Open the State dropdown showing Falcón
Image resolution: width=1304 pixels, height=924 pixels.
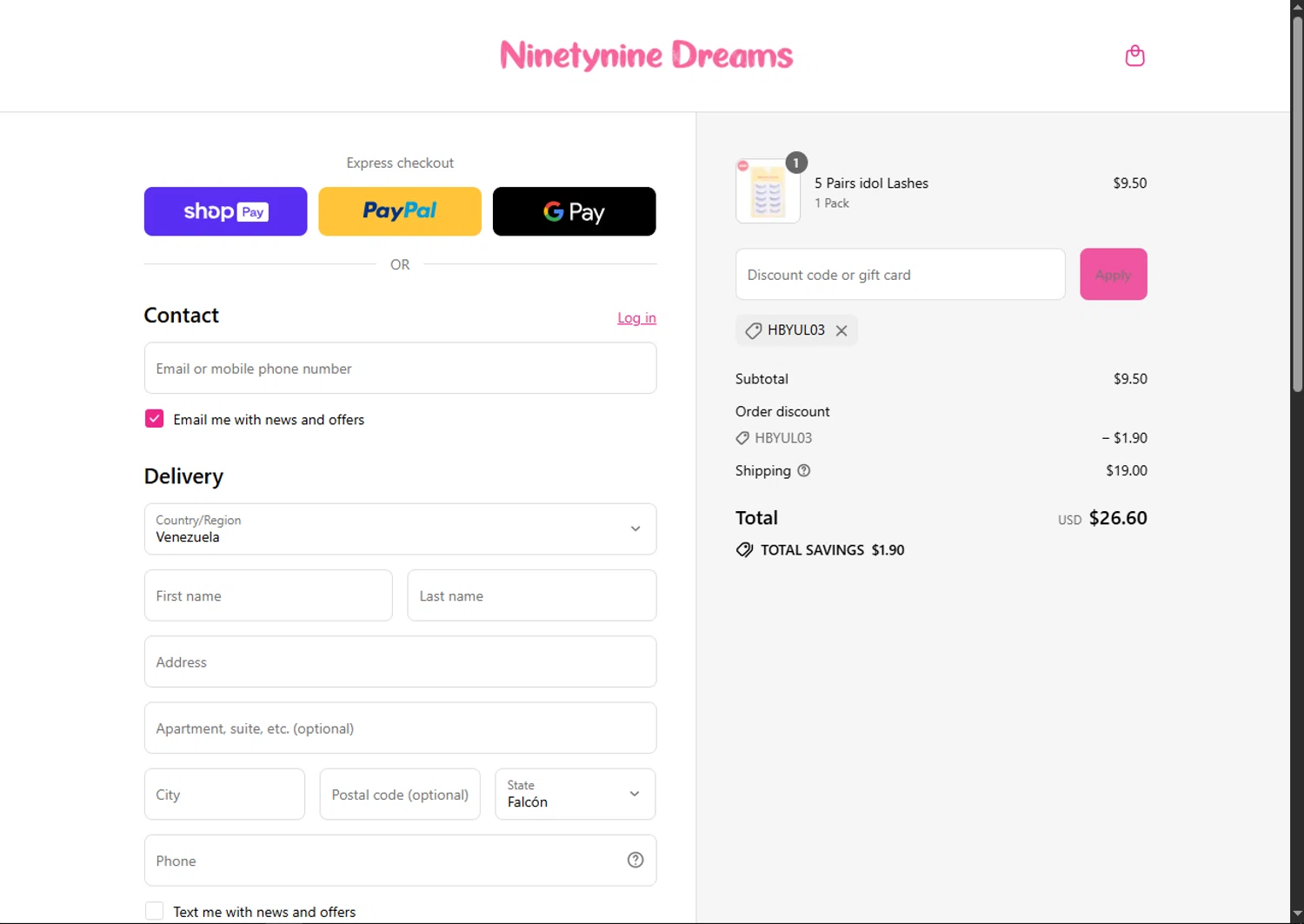[x=575, y=794]
